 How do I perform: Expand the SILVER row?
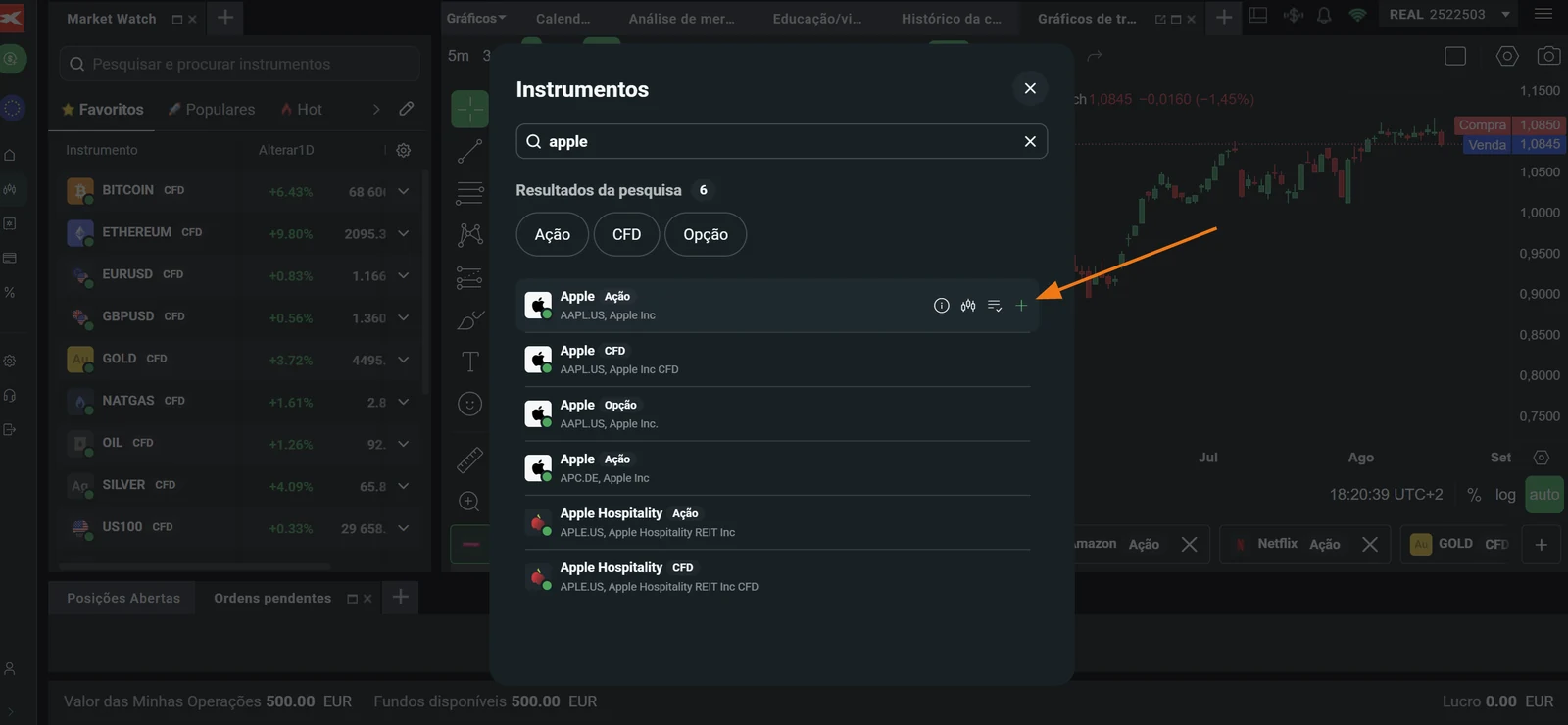pyautogui.click(x=403, y=486)
